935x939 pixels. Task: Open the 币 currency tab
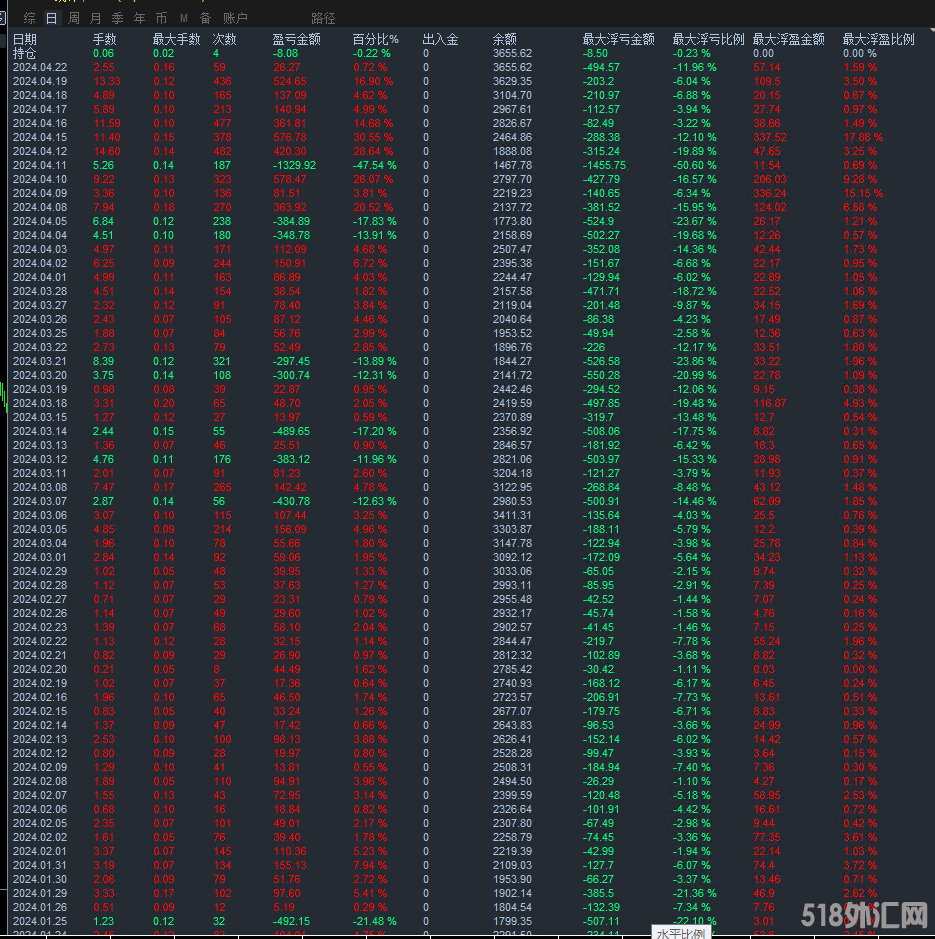click(161, 18)
